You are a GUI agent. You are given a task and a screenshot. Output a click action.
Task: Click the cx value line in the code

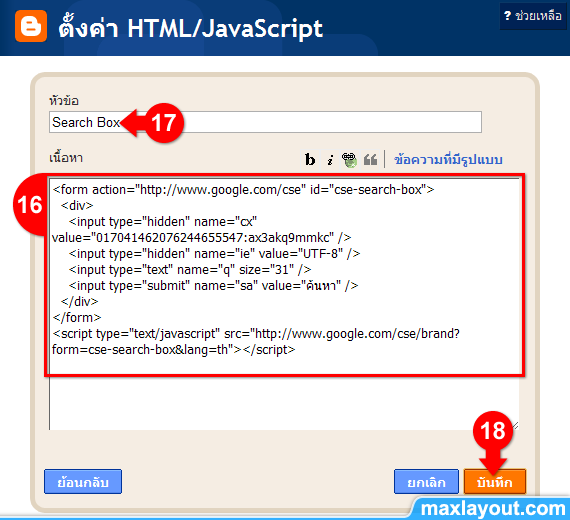coord(201,237)
